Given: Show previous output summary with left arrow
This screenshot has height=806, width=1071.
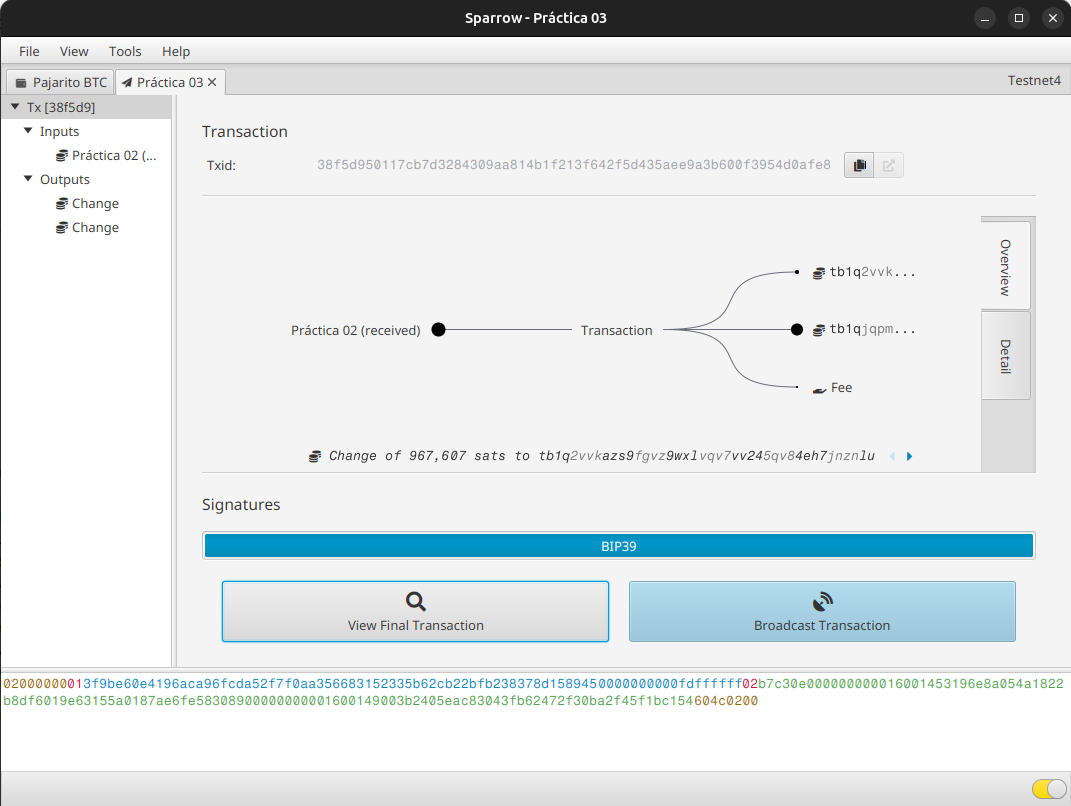Looking at the screenshot, I should pyautogui.click(x=892, y=456).
